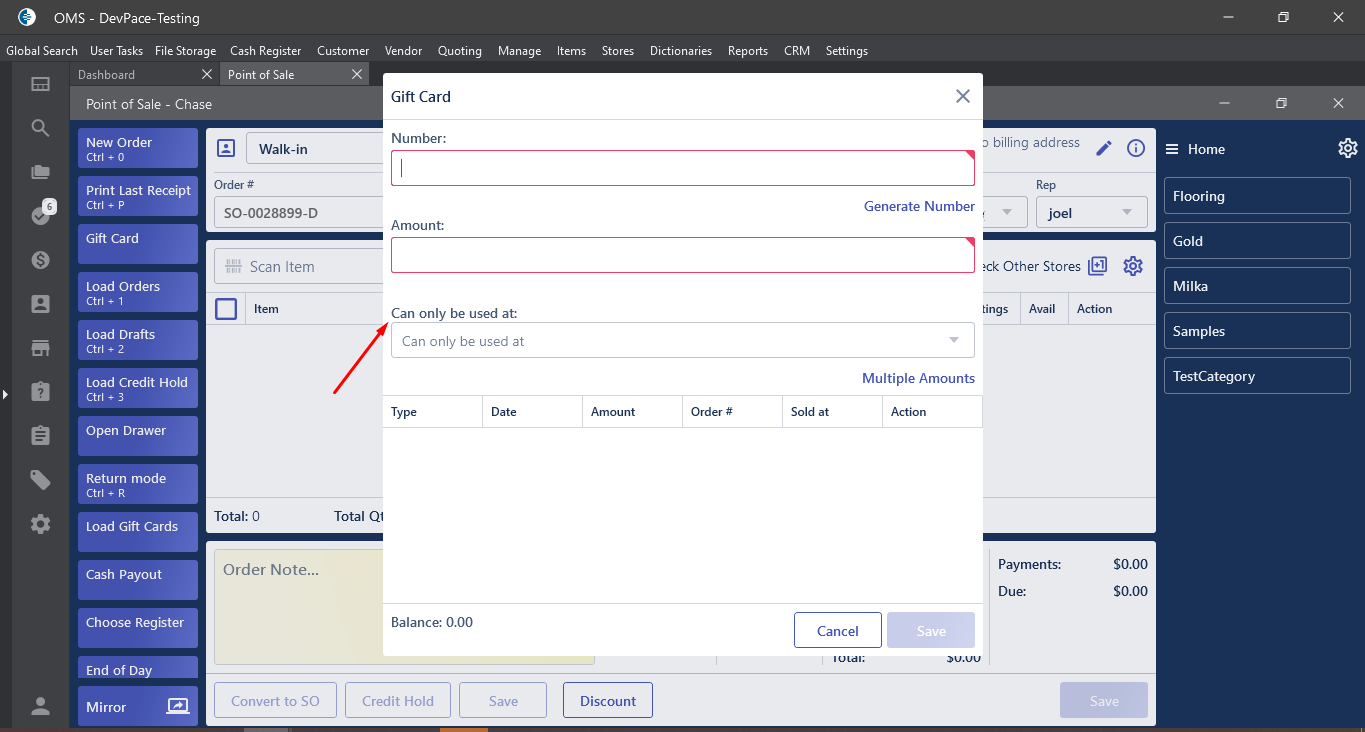
Task: Open the Dictionaries menu
Action: pyautogui.click(x=681, y=51)
